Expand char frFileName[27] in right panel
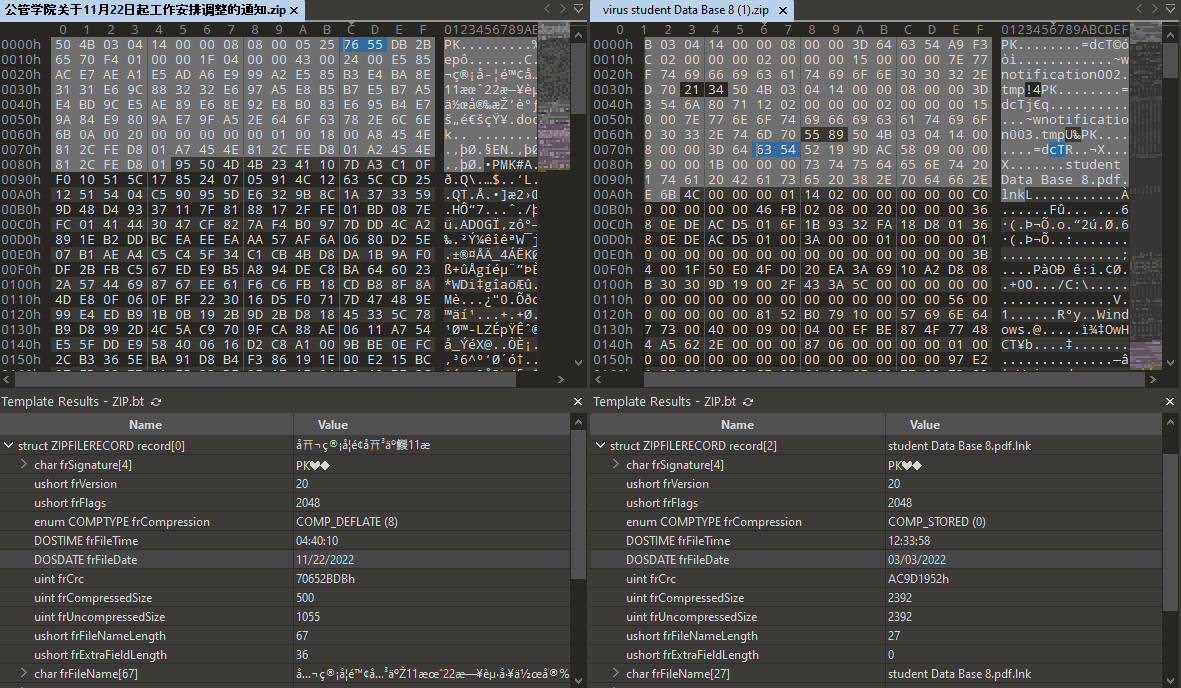 [x=616, y=674]
